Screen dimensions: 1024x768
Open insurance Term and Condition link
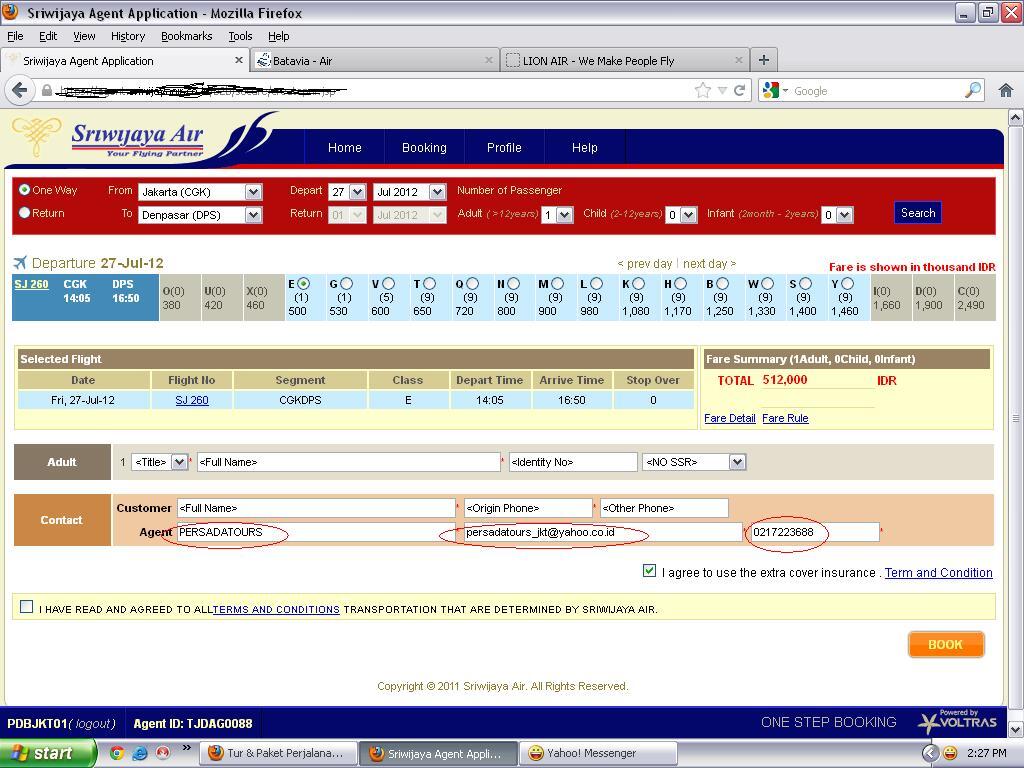[x=938, y=573]
